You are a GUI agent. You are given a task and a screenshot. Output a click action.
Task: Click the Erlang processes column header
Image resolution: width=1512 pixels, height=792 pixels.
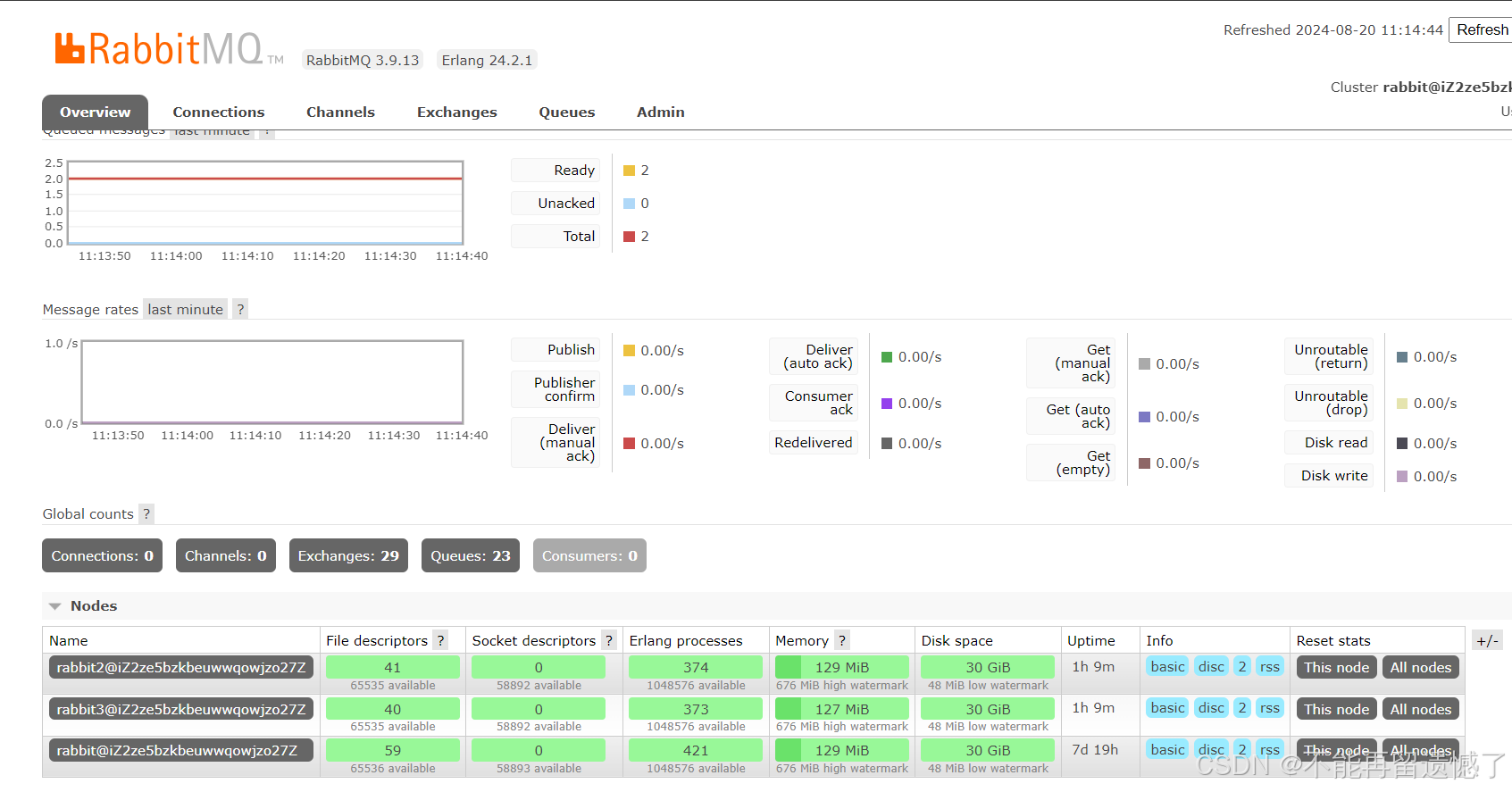686,640
